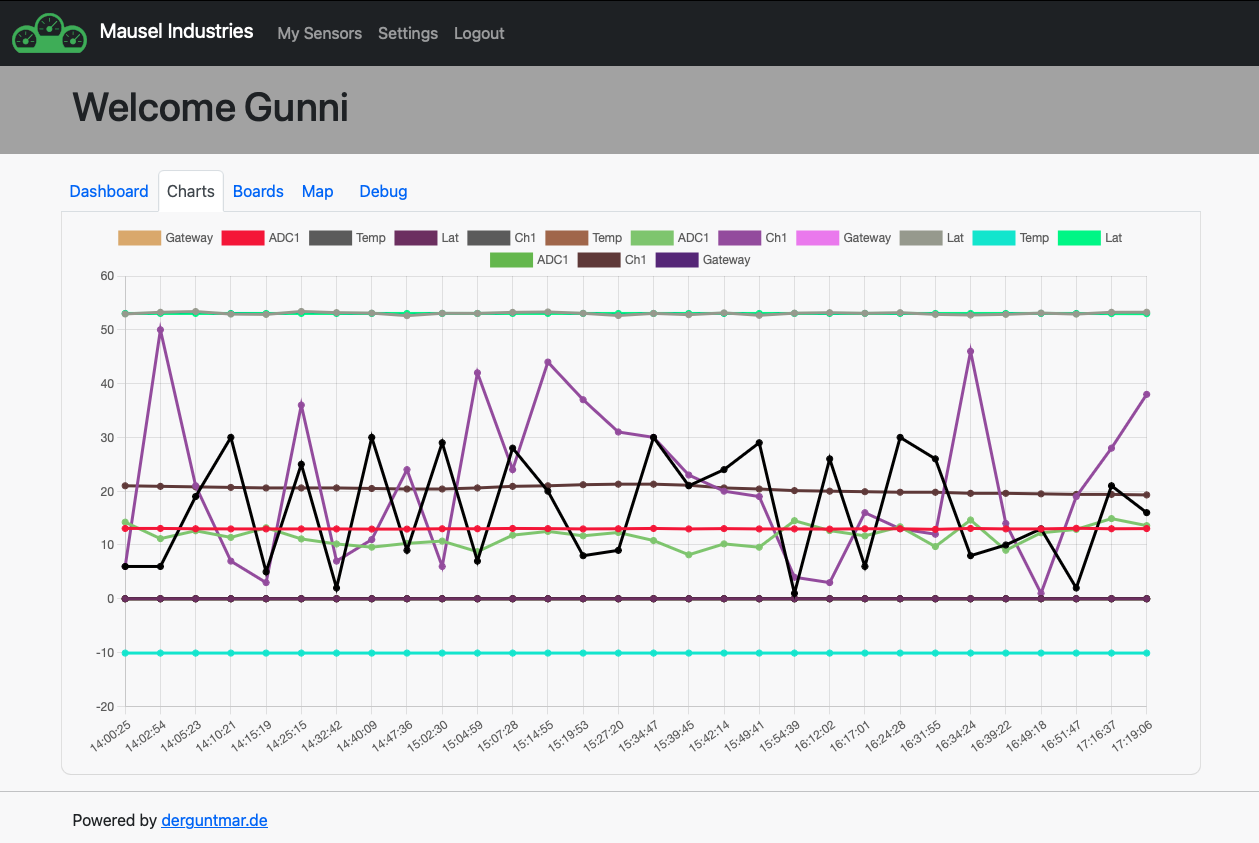This screenshot has width=1259, height=843.
Task: Toggle the dark gray Temp legend swatch
Action: (332, 238)
